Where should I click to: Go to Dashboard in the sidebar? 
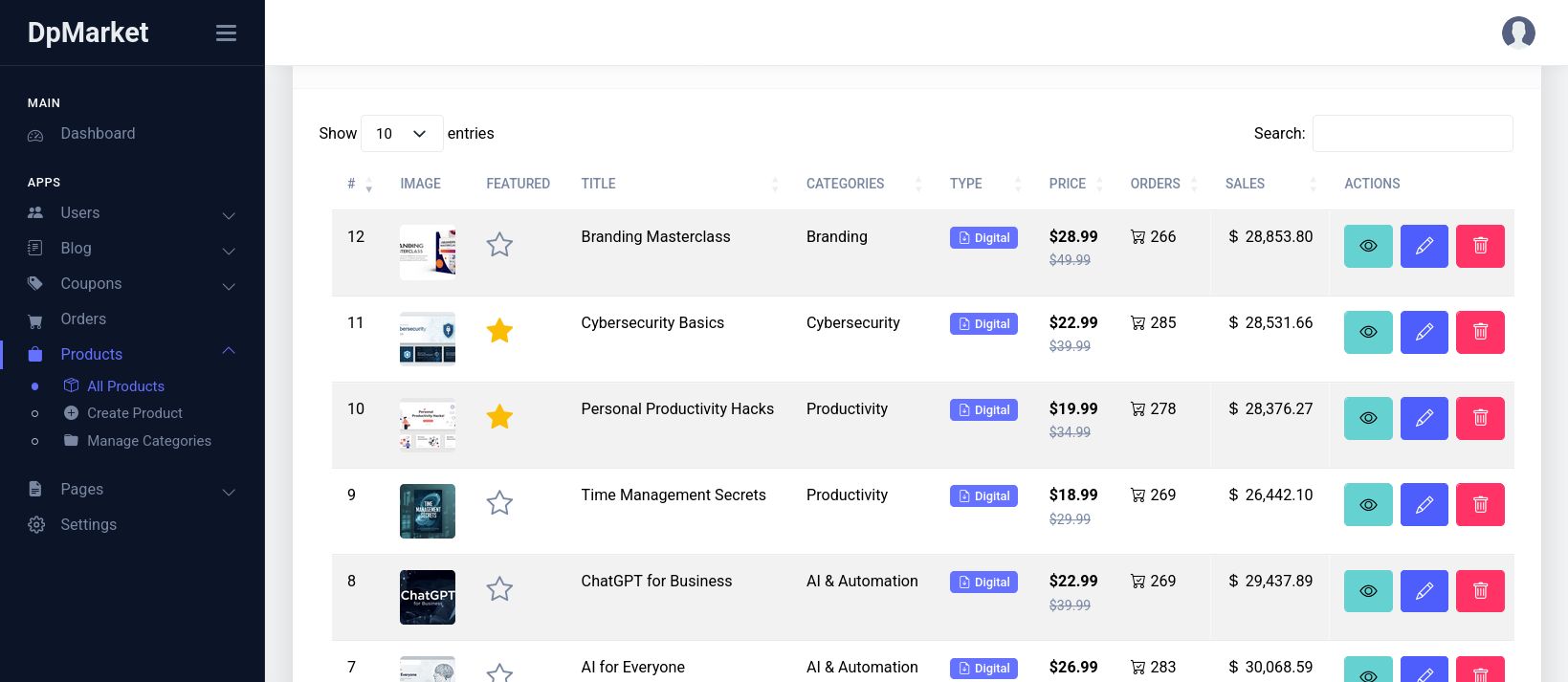[x=98, y=134]
